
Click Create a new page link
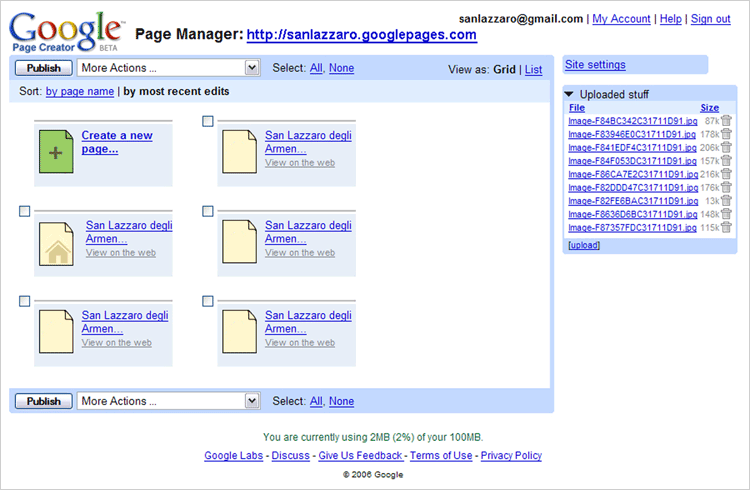pos(117,142)
